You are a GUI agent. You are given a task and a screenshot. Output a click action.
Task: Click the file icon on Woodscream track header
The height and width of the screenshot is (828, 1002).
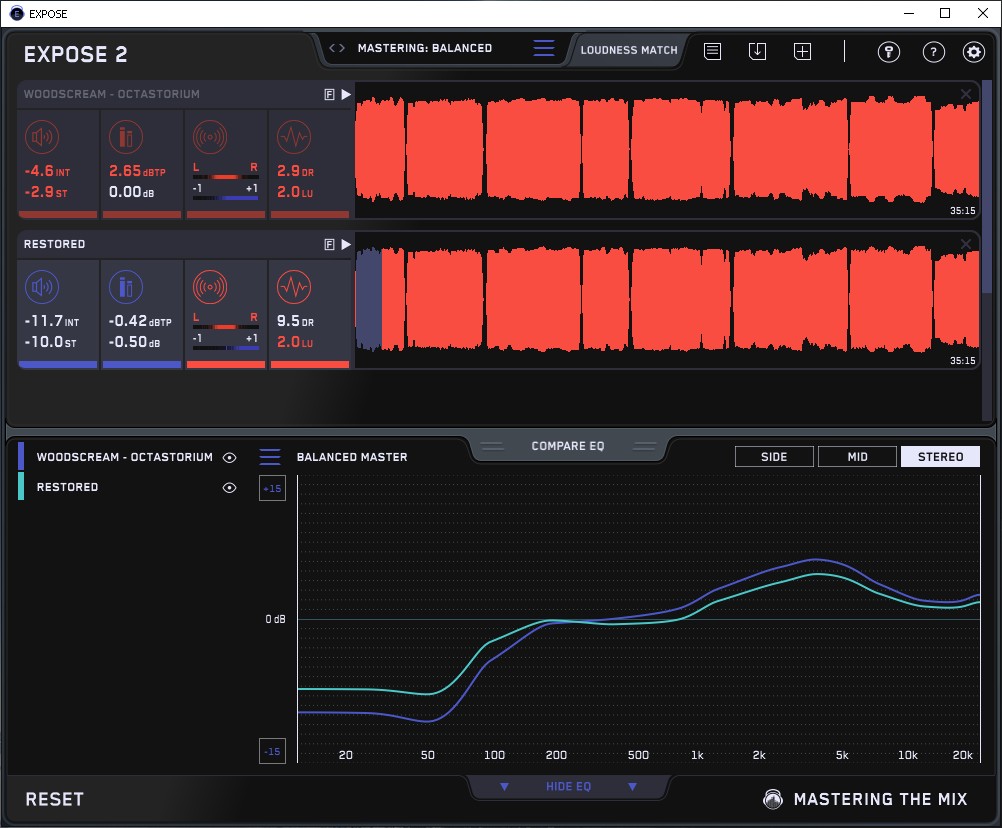coord(330,95)
